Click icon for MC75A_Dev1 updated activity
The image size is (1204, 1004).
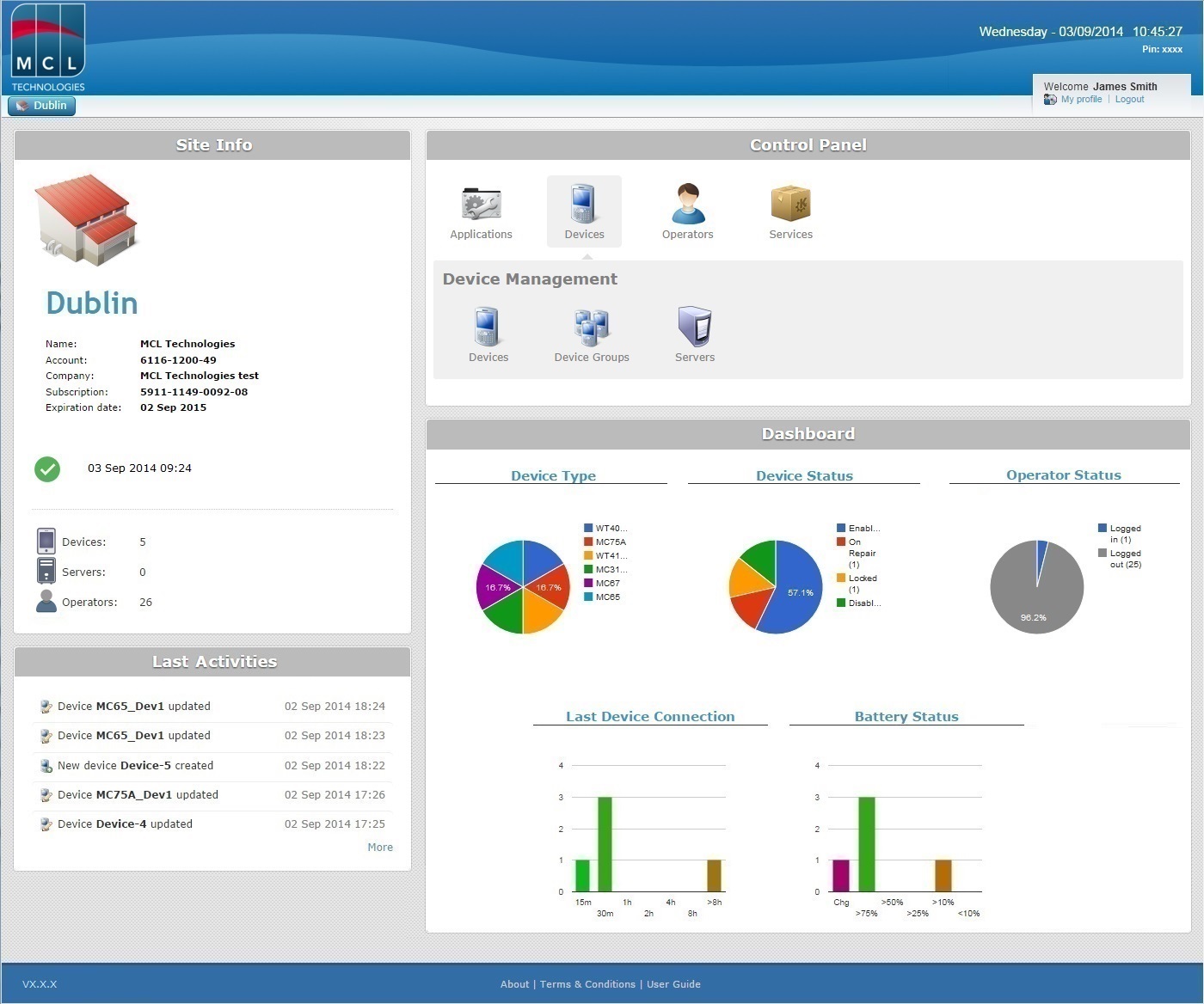click(x=46, y=795)
